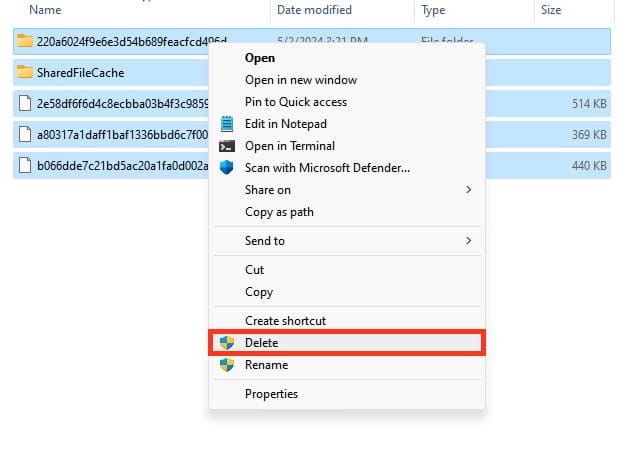
Task: Click the admin shield icon next to Rename
Action: [226, 365]
